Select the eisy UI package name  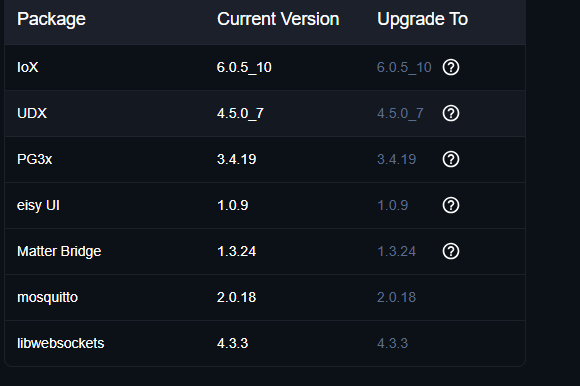38,206
